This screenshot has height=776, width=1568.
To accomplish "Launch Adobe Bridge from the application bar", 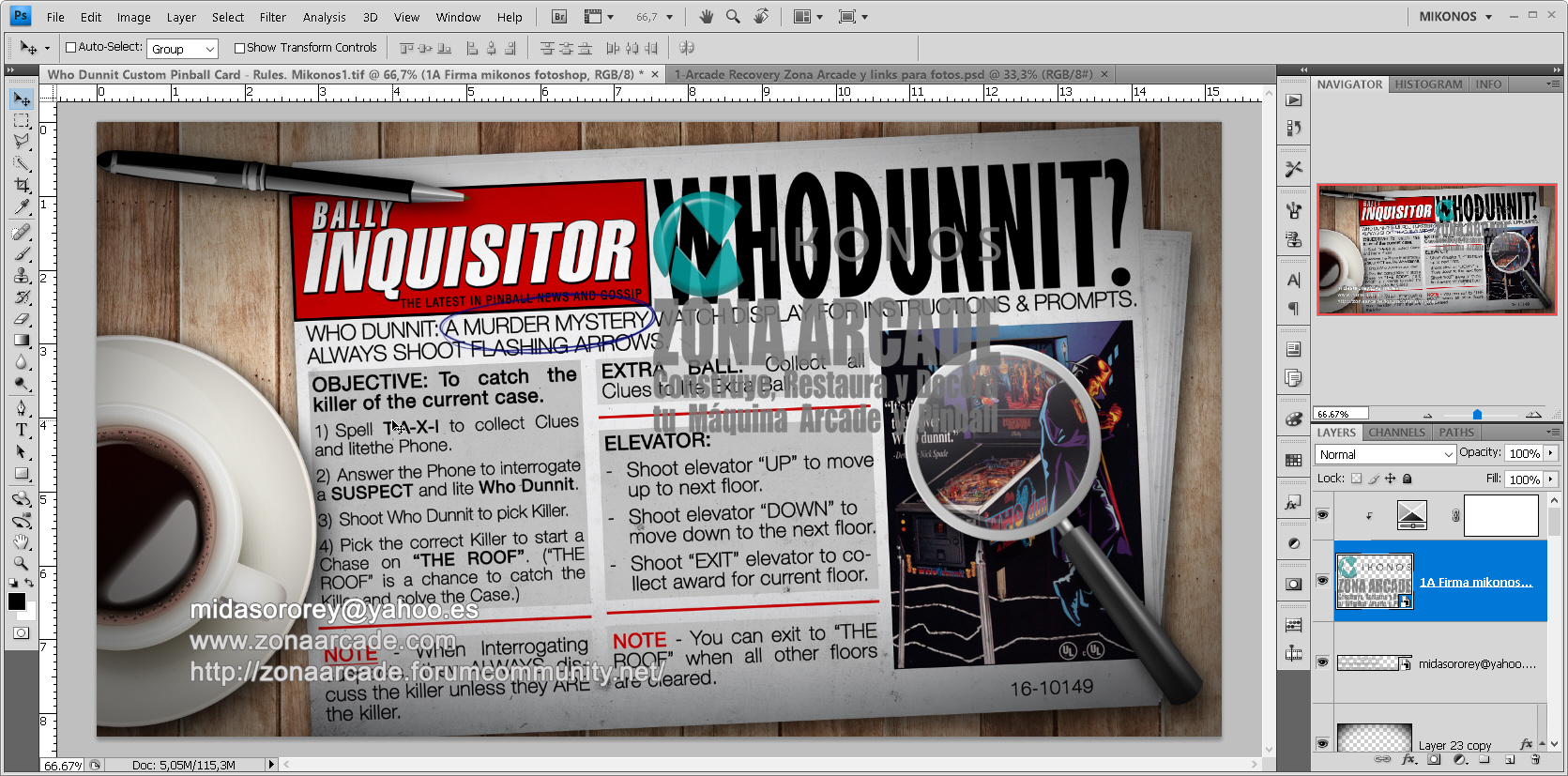I will pos(559,17).
